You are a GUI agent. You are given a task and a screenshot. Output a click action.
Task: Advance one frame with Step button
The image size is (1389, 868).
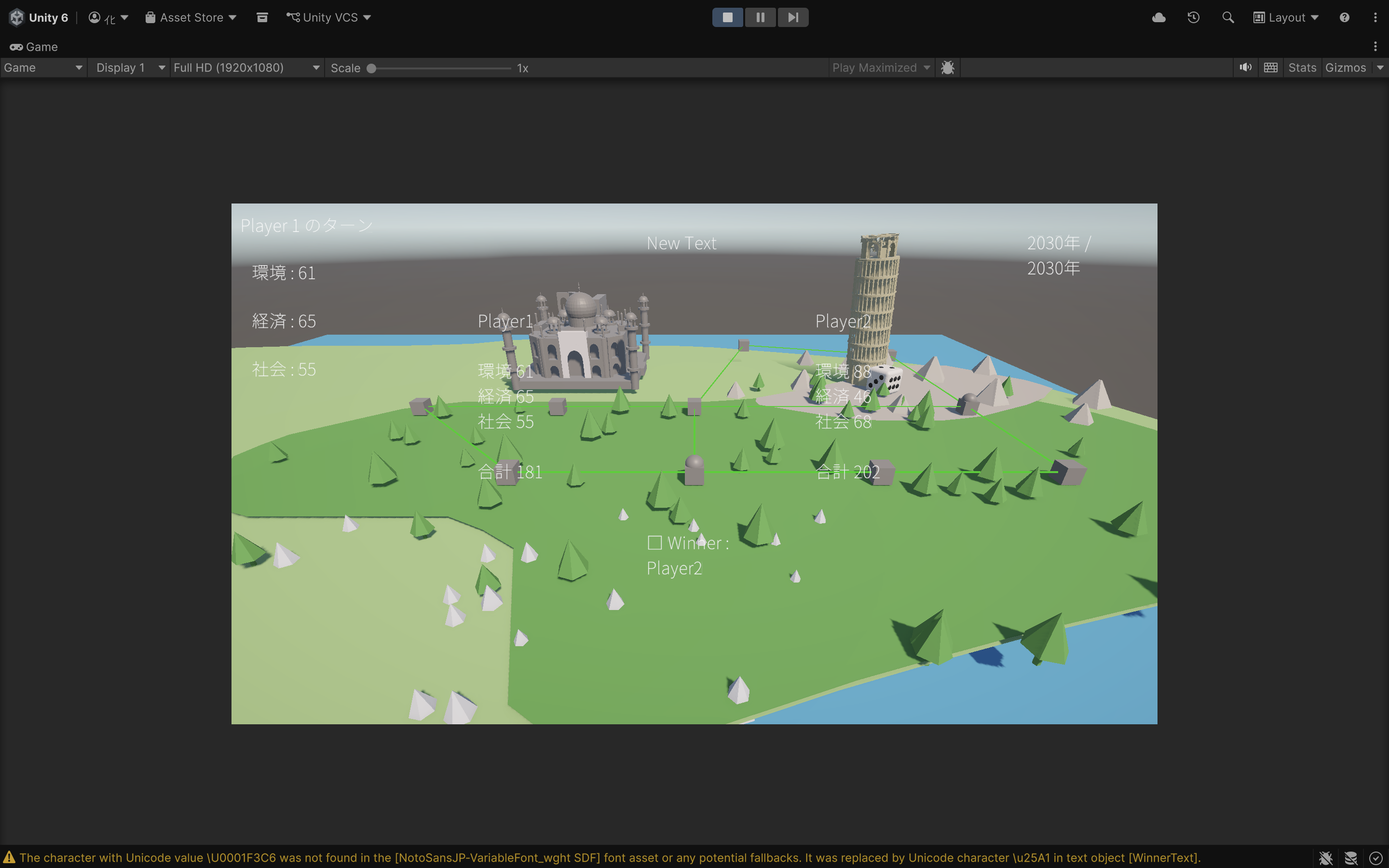[x=793, y=17]
